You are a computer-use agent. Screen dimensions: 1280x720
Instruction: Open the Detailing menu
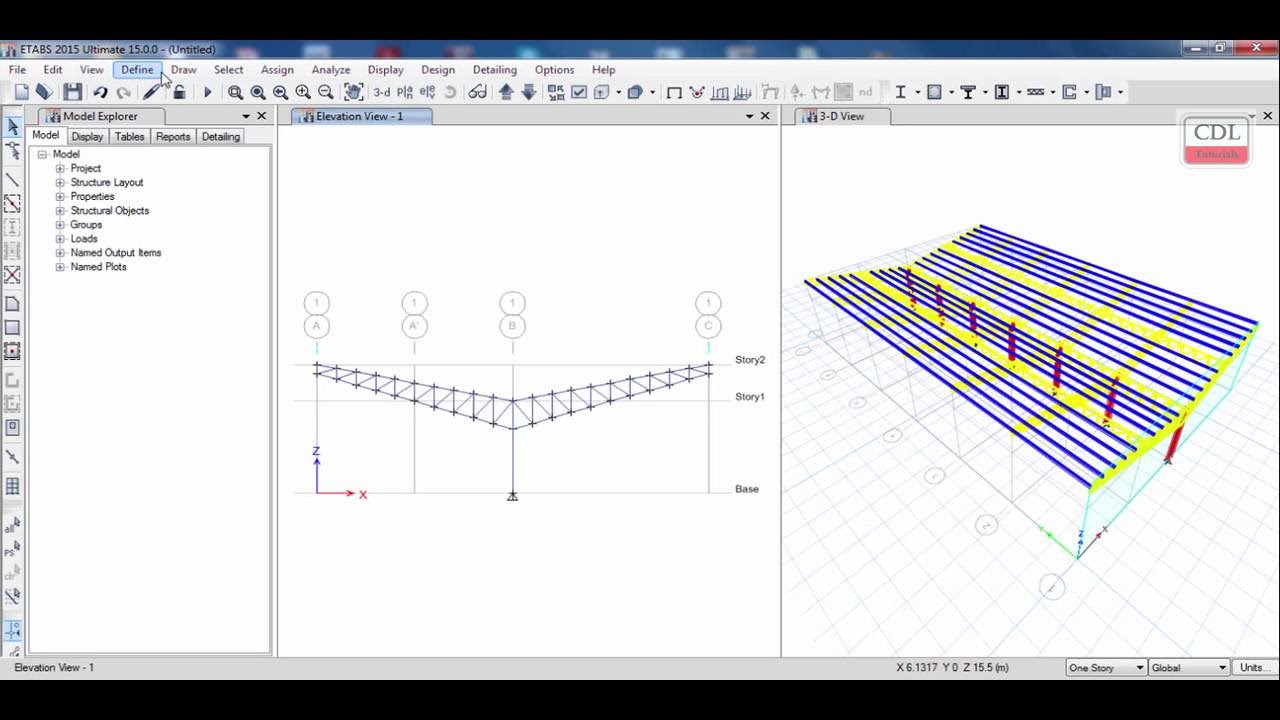495,70
